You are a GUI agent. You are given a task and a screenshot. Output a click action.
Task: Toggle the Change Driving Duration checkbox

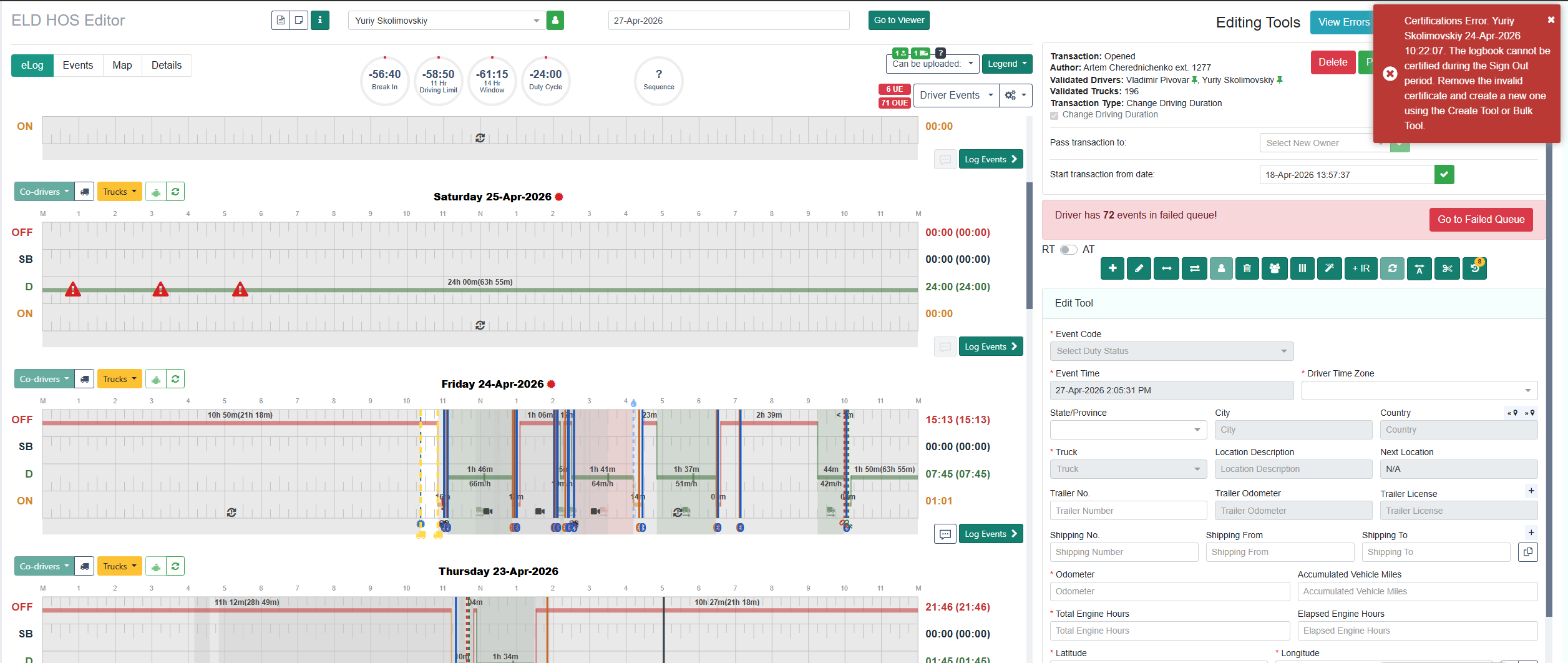[1054, 115]
